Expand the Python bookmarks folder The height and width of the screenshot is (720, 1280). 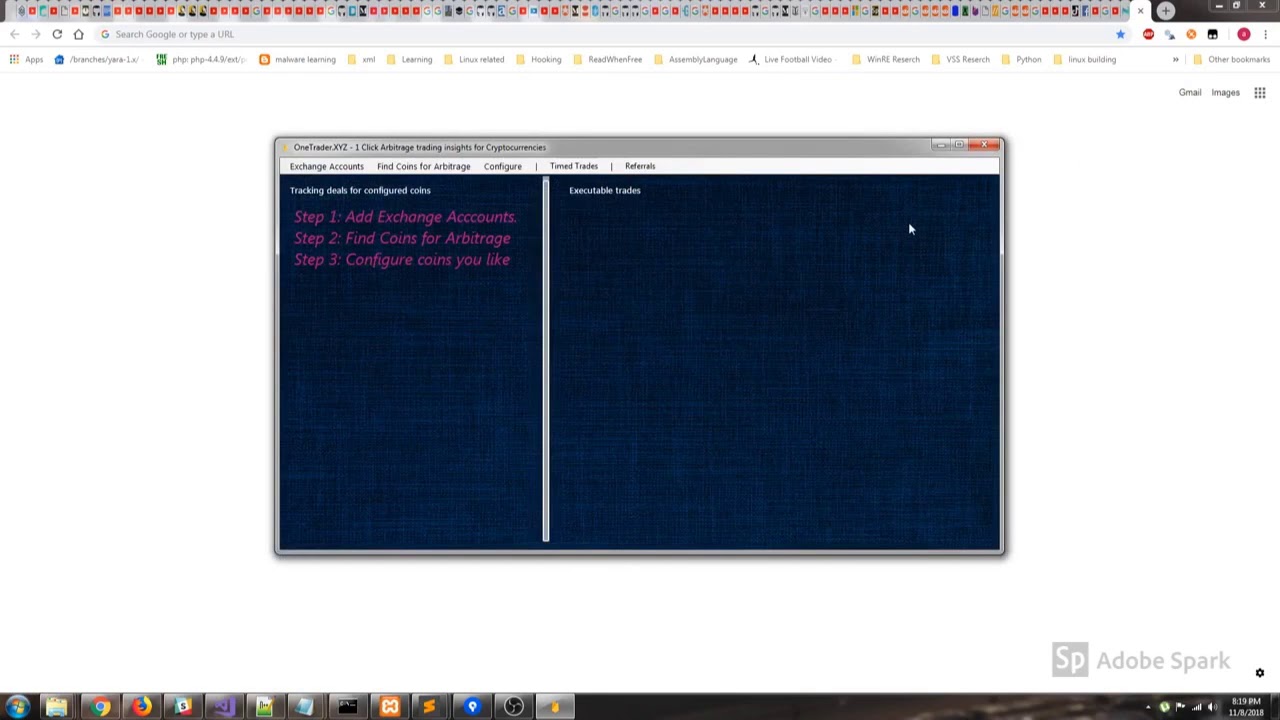coord(1021,59)
